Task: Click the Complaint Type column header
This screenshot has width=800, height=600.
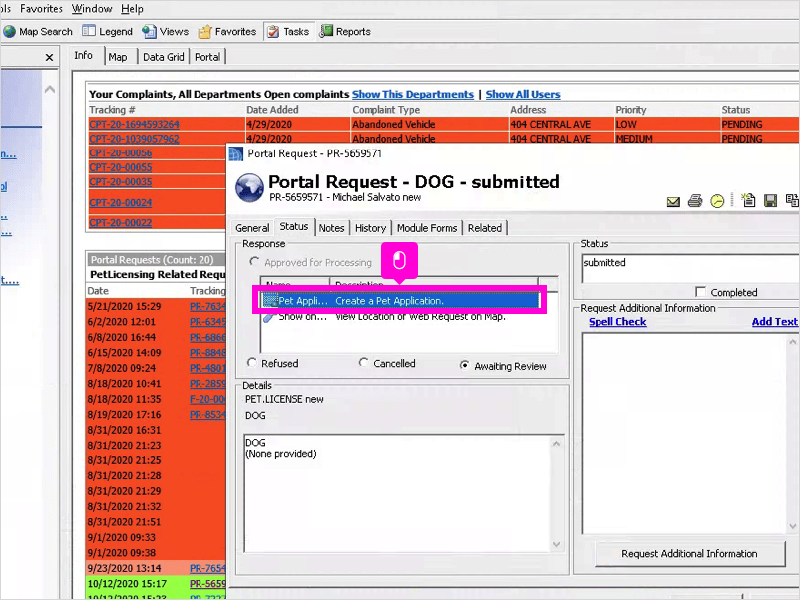Action: coord(386,110)
